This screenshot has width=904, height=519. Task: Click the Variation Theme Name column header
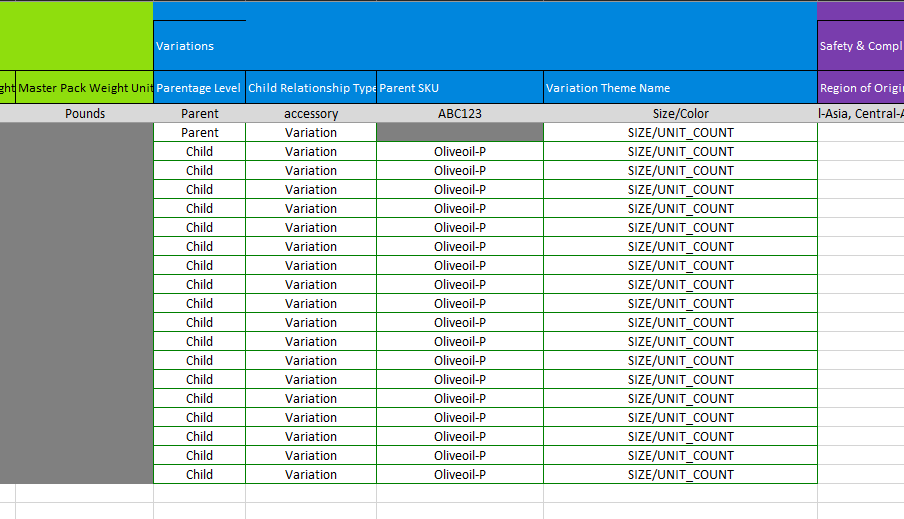click(680, 88)
